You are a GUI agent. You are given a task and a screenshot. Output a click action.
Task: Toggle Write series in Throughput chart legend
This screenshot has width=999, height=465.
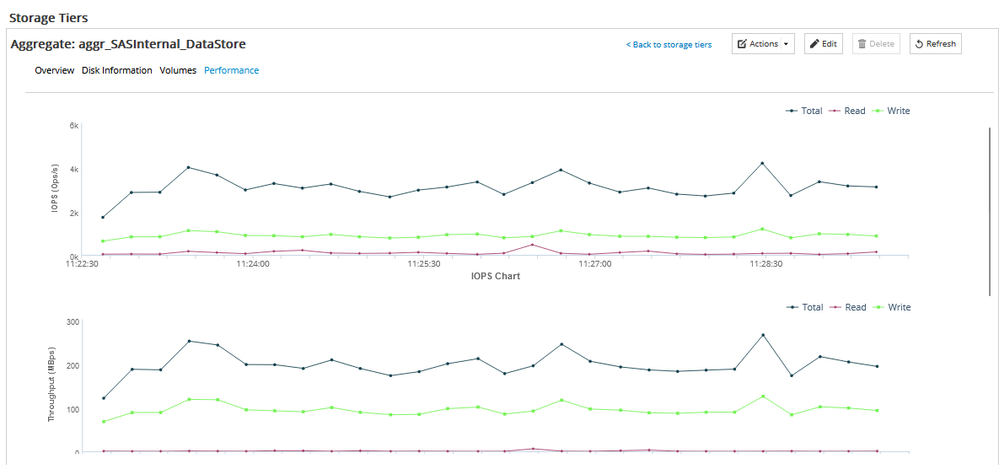(893, 307)
